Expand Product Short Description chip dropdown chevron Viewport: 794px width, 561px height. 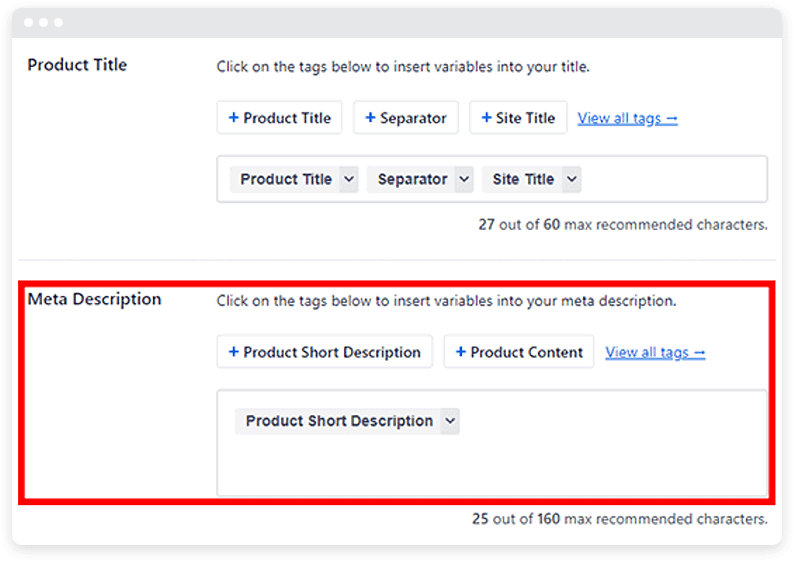(x=450, y=421)
